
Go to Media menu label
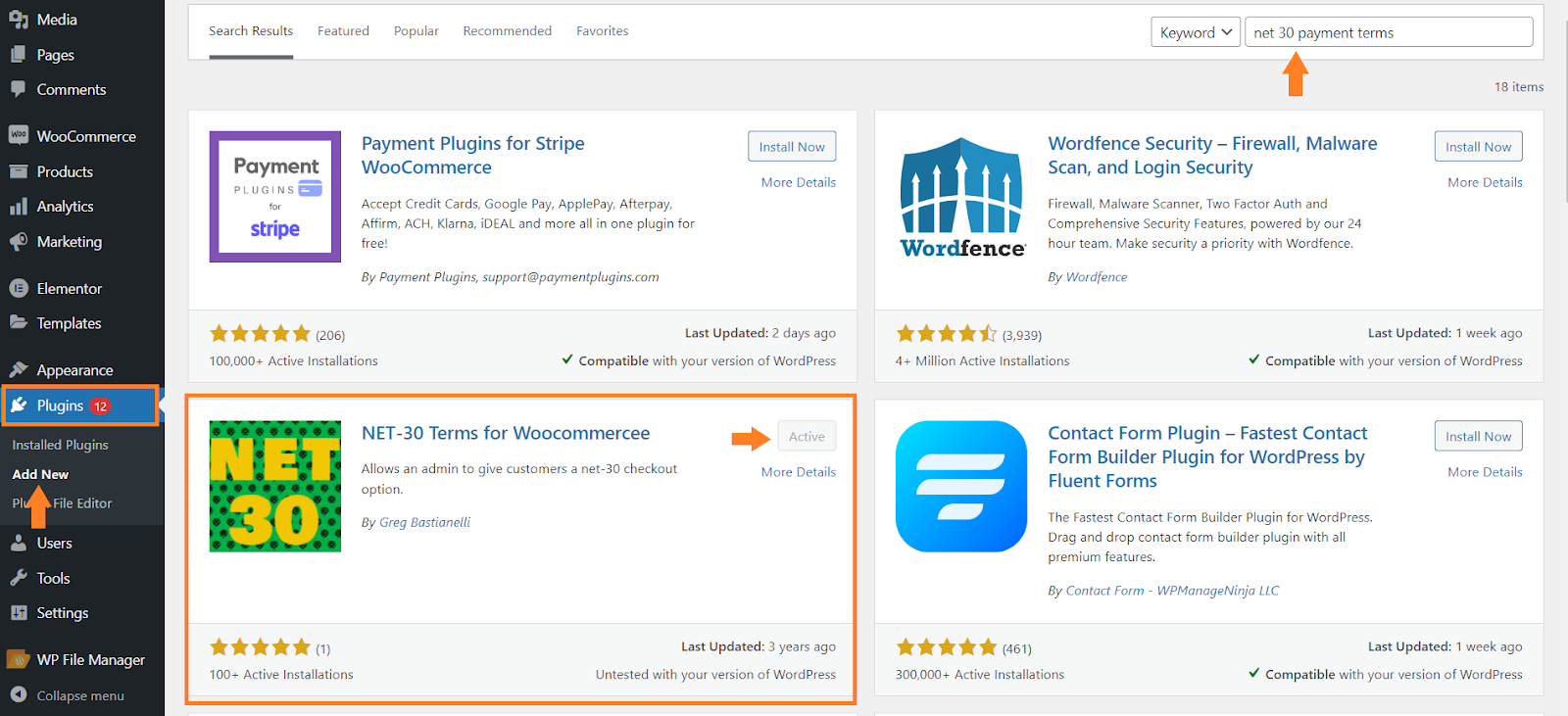point(57,20)
